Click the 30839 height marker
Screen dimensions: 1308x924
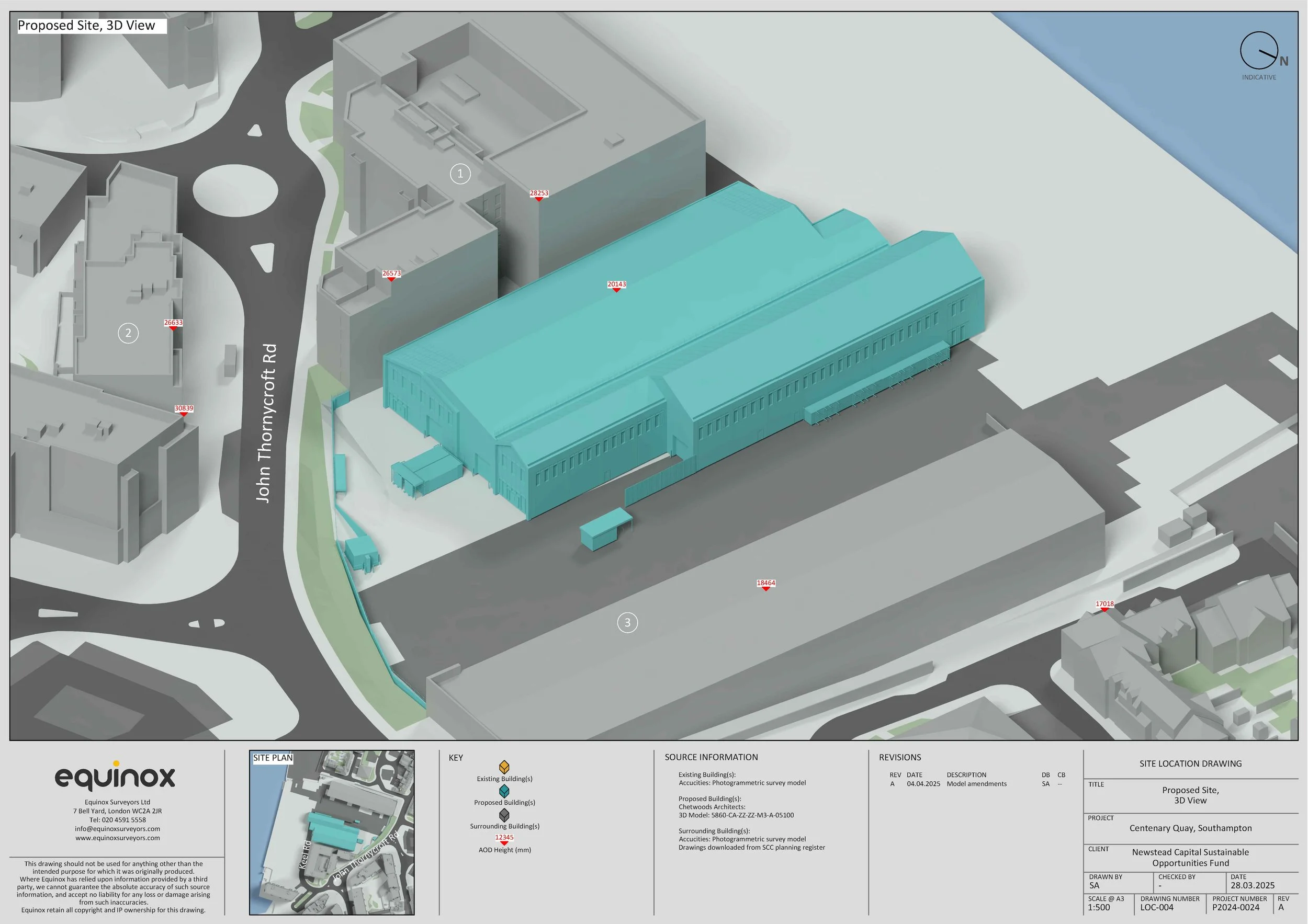click(184, 409)
